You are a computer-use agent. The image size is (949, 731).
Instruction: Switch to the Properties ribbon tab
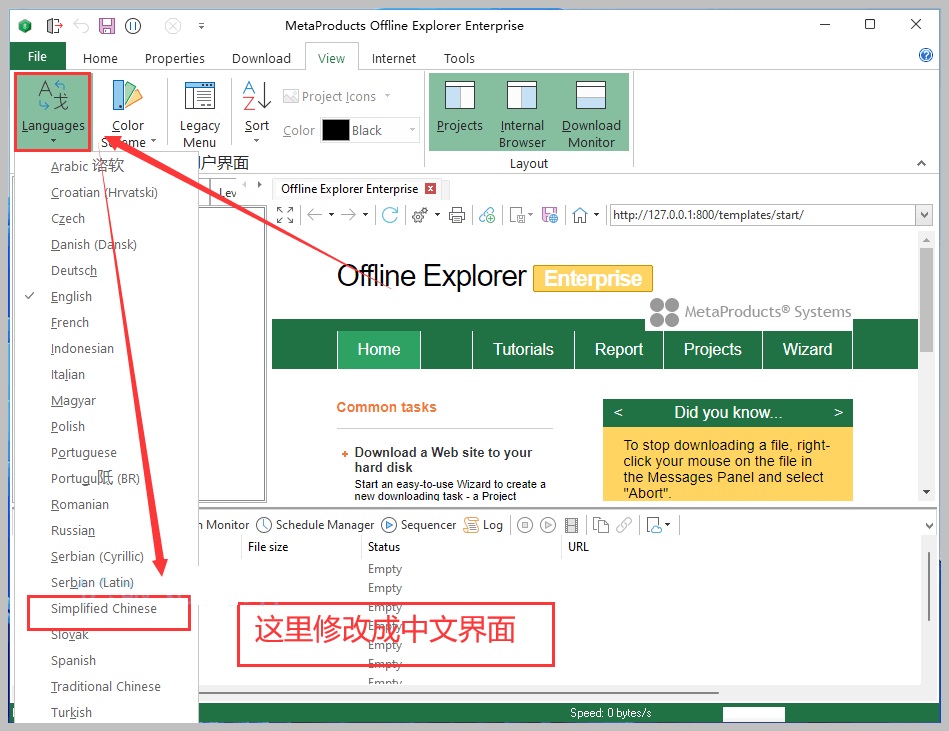(174, 58)
